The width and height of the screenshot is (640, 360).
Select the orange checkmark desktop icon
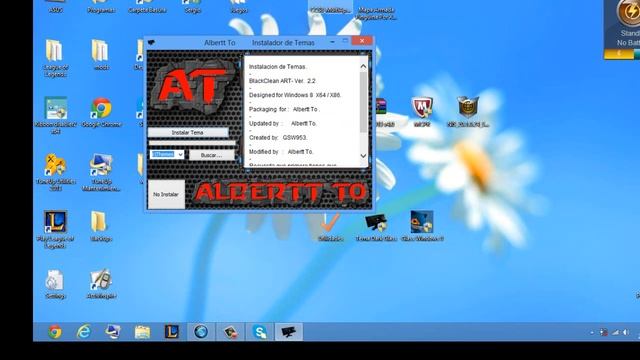[x=330, y=227]
